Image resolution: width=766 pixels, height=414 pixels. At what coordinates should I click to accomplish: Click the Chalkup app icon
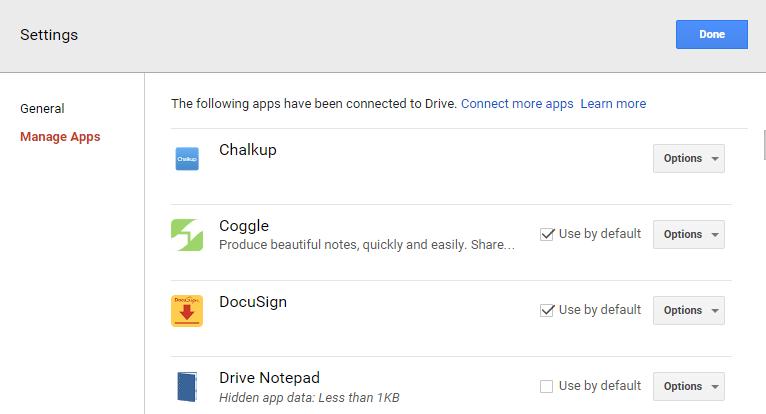[187, 159]
